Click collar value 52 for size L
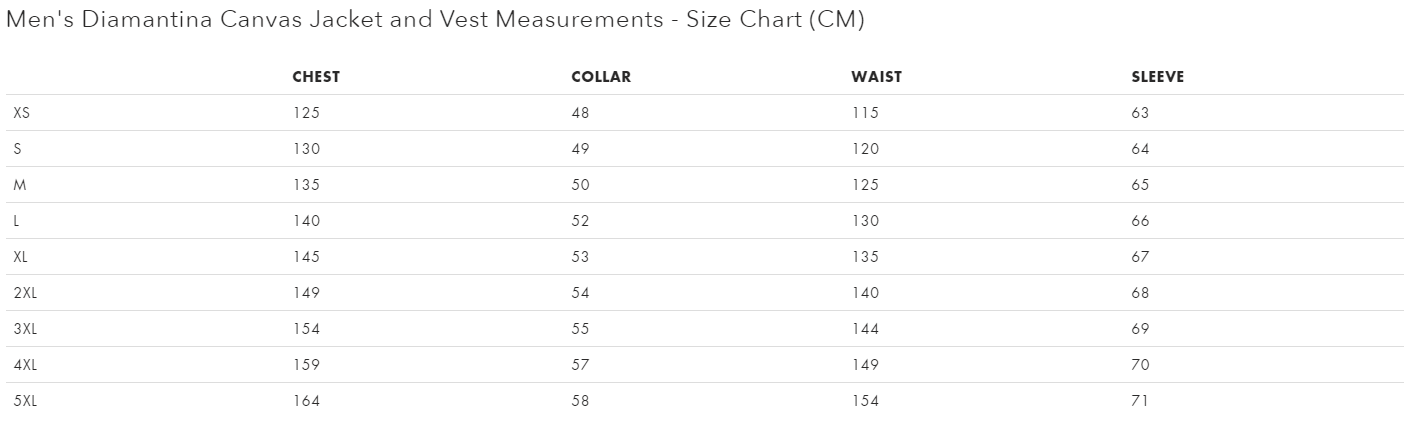Screen dimensions: 1408x432 click(x=581, y=221)
